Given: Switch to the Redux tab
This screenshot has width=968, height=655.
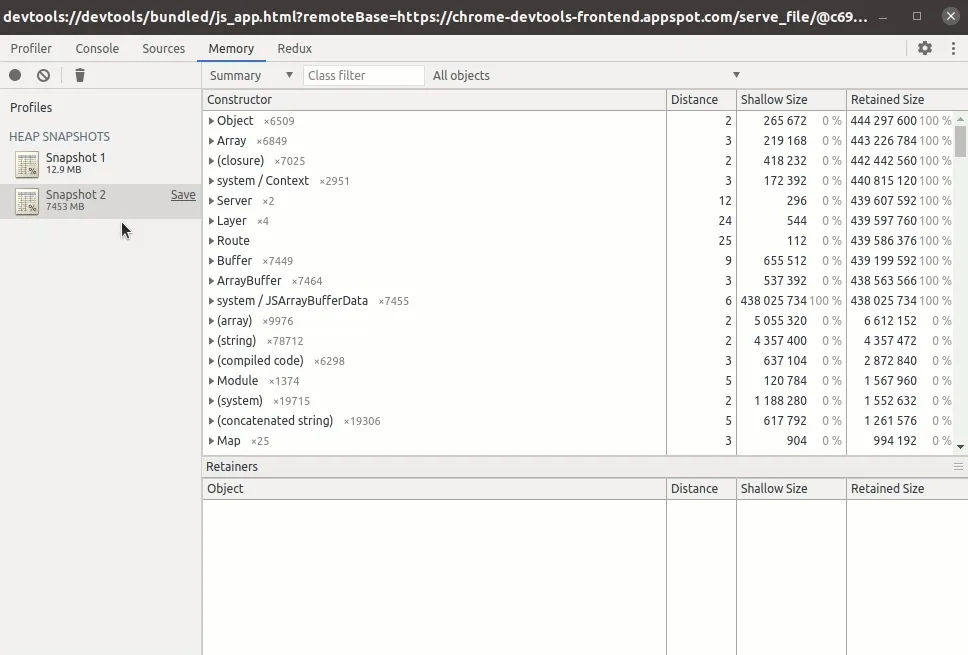Looking at the screenshot, I should coord(294,48).
